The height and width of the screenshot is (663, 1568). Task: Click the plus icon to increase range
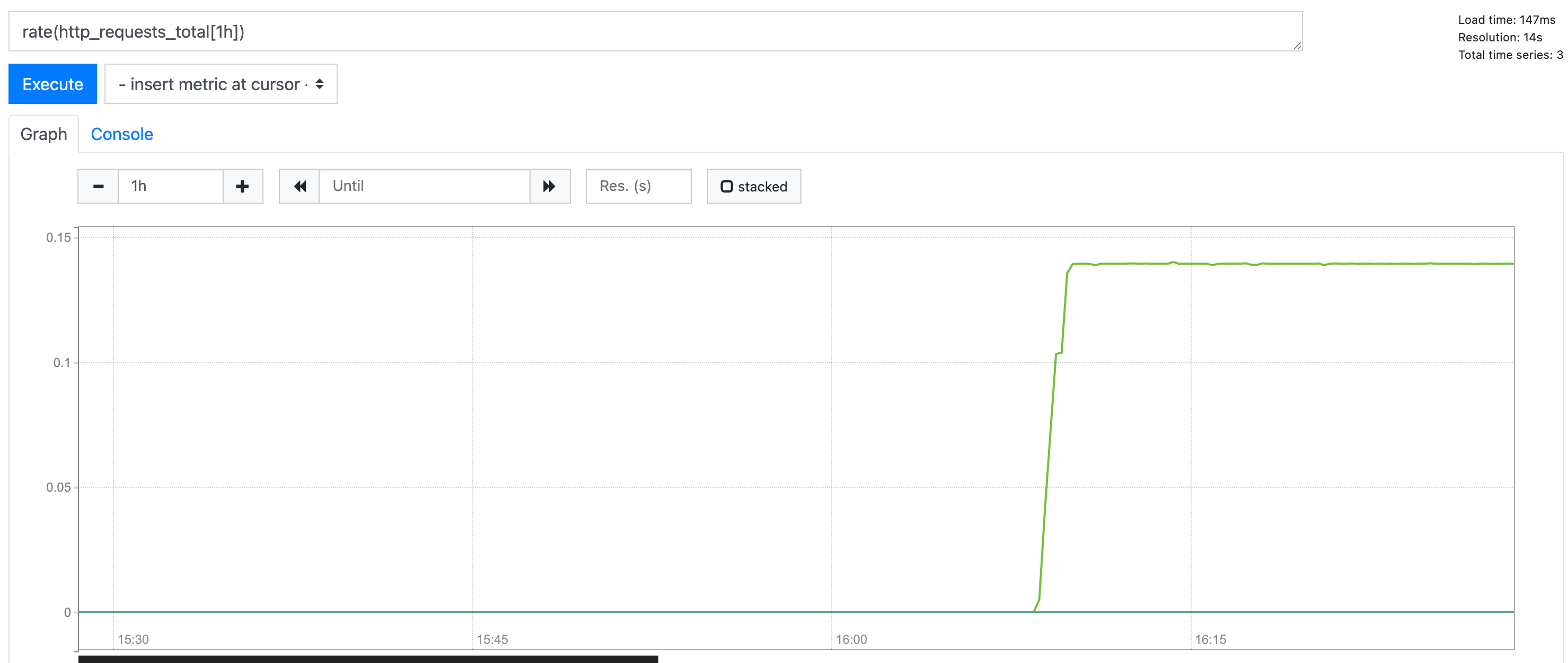tap(242, 186)
